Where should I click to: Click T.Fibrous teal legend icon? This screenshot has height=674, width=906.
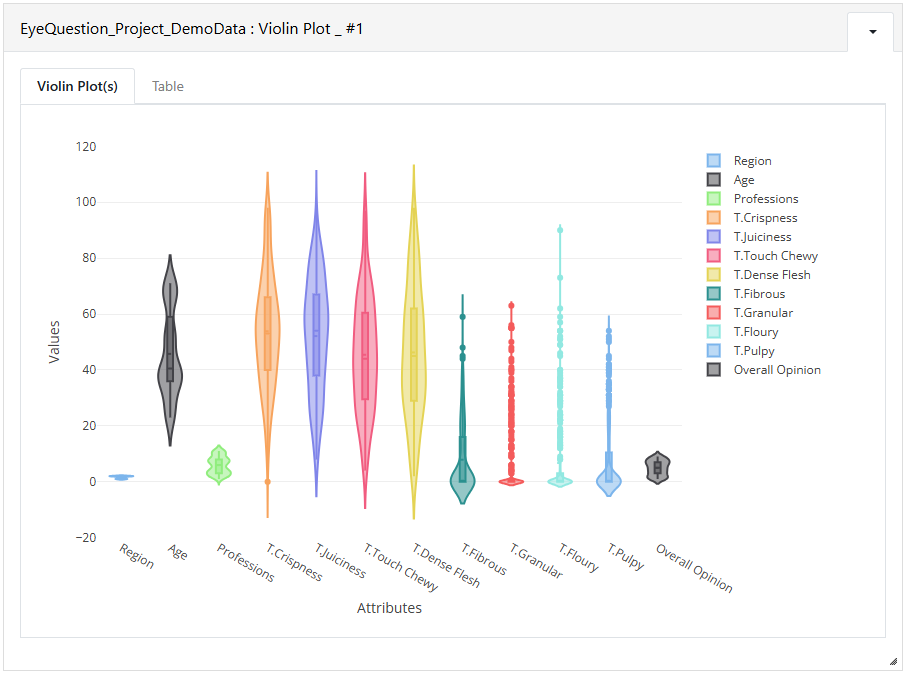pos(714,294)
